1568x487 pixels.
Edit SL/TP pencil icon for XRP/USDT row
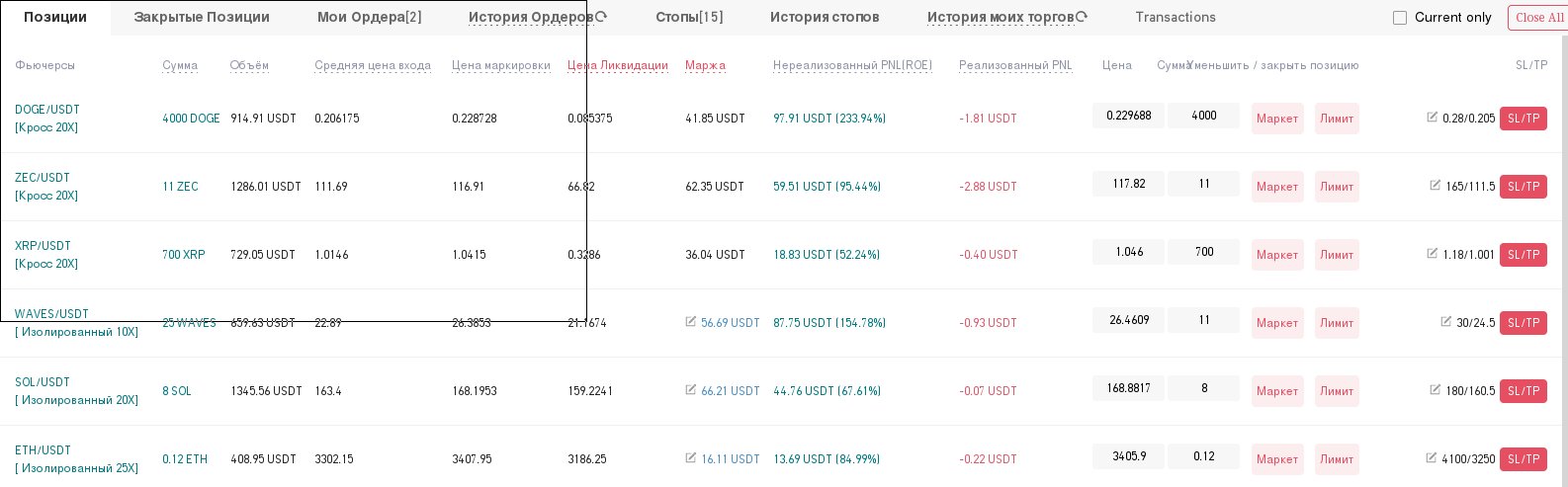coord(1433,253)
